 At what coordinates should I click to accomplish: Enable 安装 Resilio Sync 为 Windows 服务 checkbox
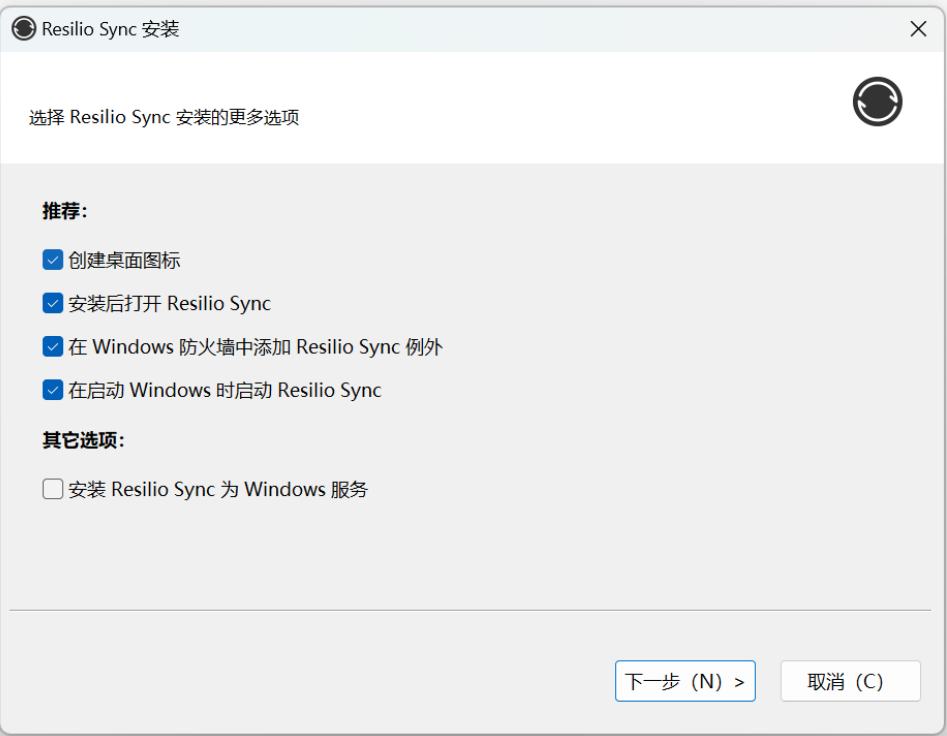coord(53,489)
